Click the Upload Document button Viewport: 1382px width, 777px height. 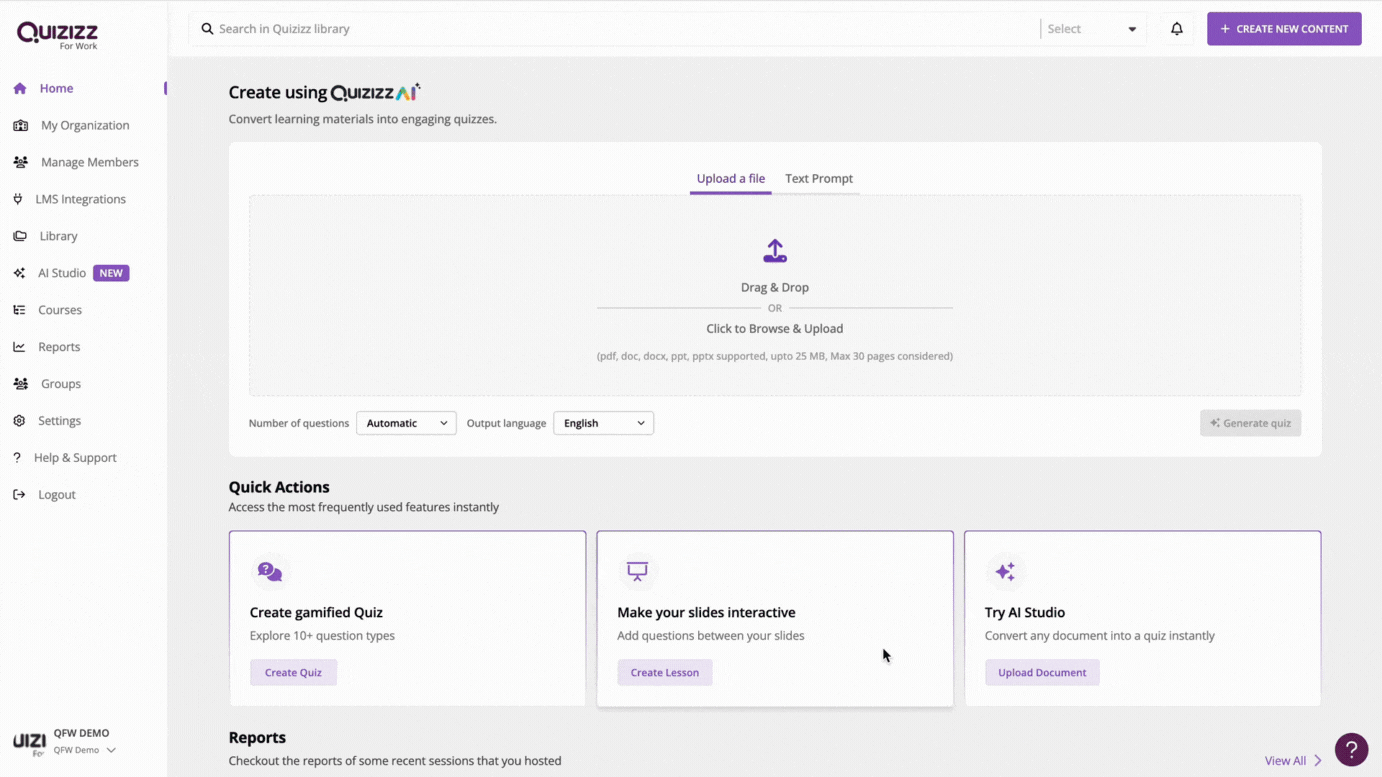point(1042,672)
